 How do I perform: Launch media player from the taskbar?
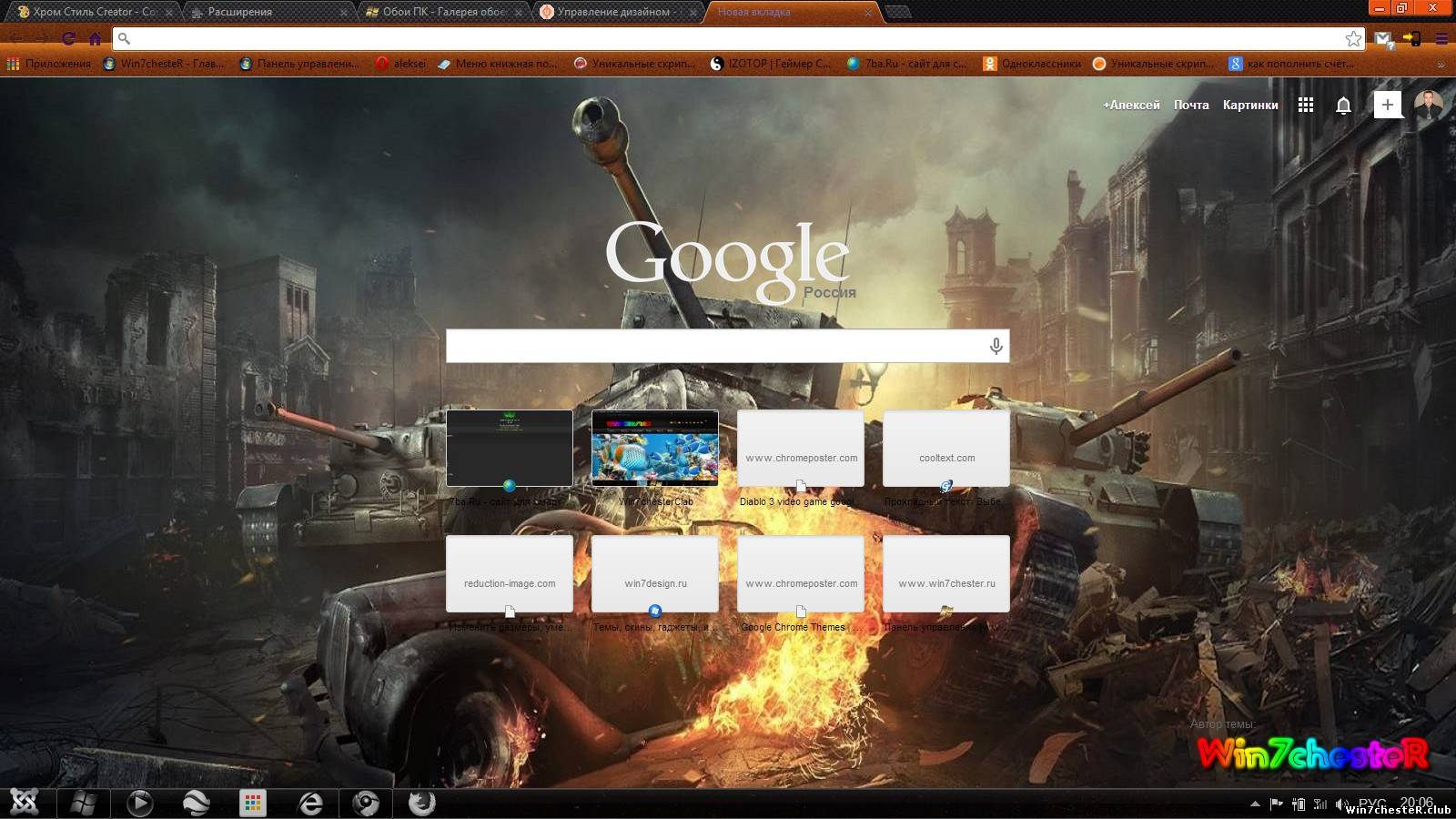[139, 803]
